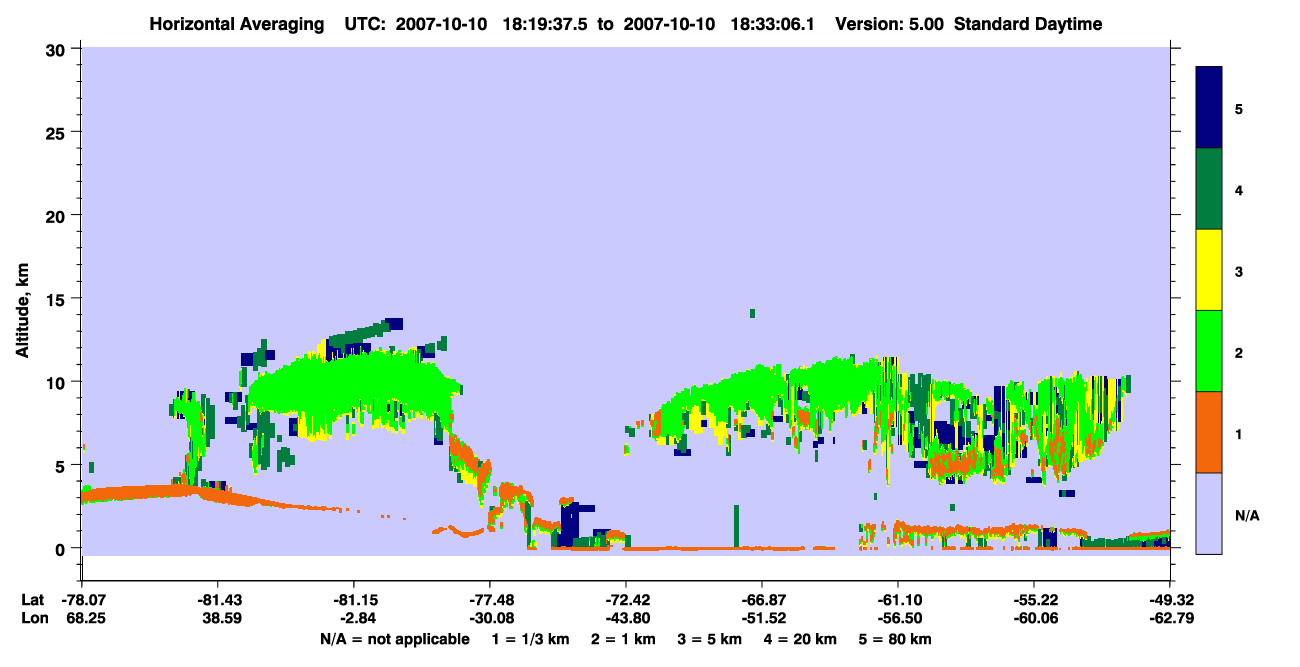The width and height of the screenshot is (1300, 667).
Task: Click the yellow colorbar segment 3
Action: [1209, 270]
